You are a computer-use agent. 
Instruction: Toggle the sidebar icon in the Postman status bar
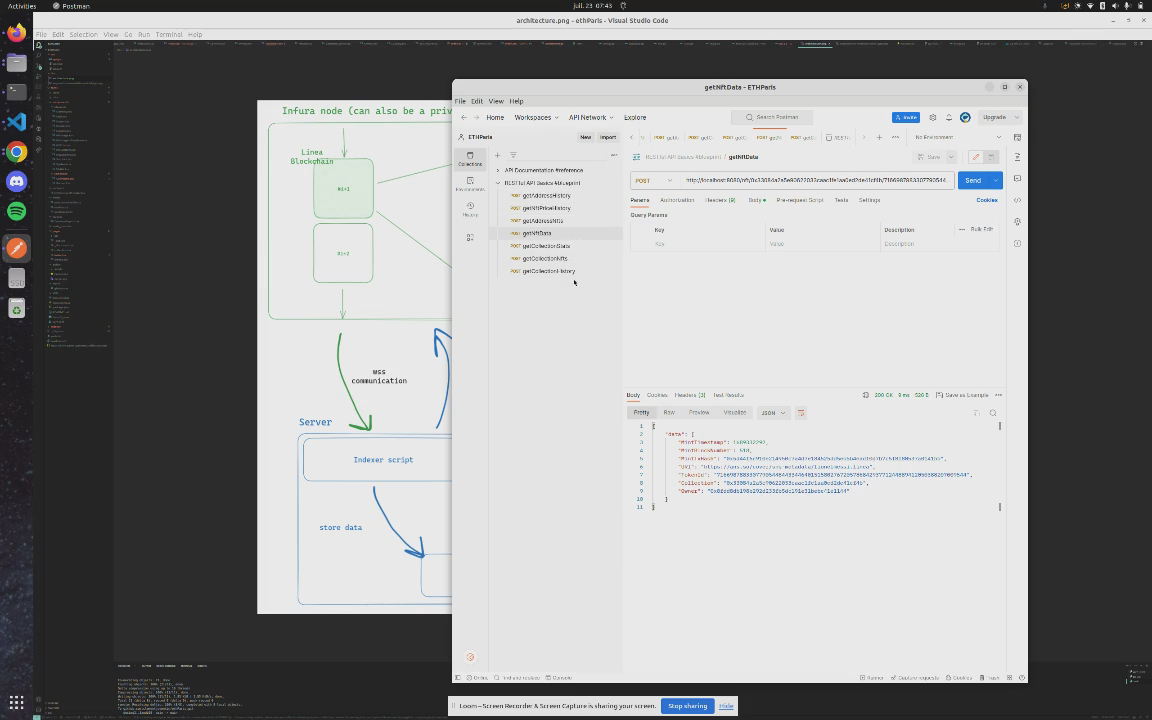[458, 678]
